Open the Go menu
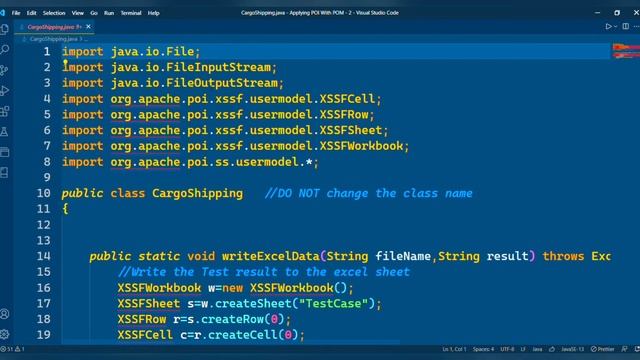Screen dimensions: 640x360 coord(94,13)
